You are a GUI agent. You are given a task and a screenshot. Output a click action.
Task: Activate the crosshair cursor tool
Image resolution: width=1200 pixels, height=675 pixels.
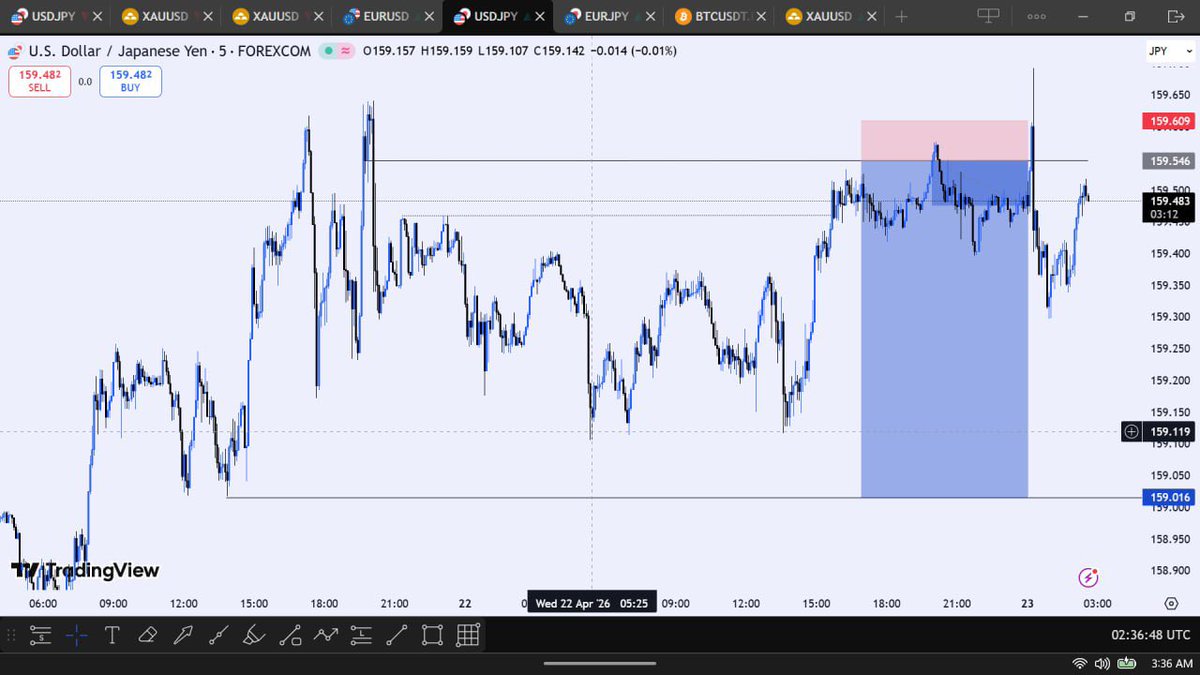coord(76,634)
